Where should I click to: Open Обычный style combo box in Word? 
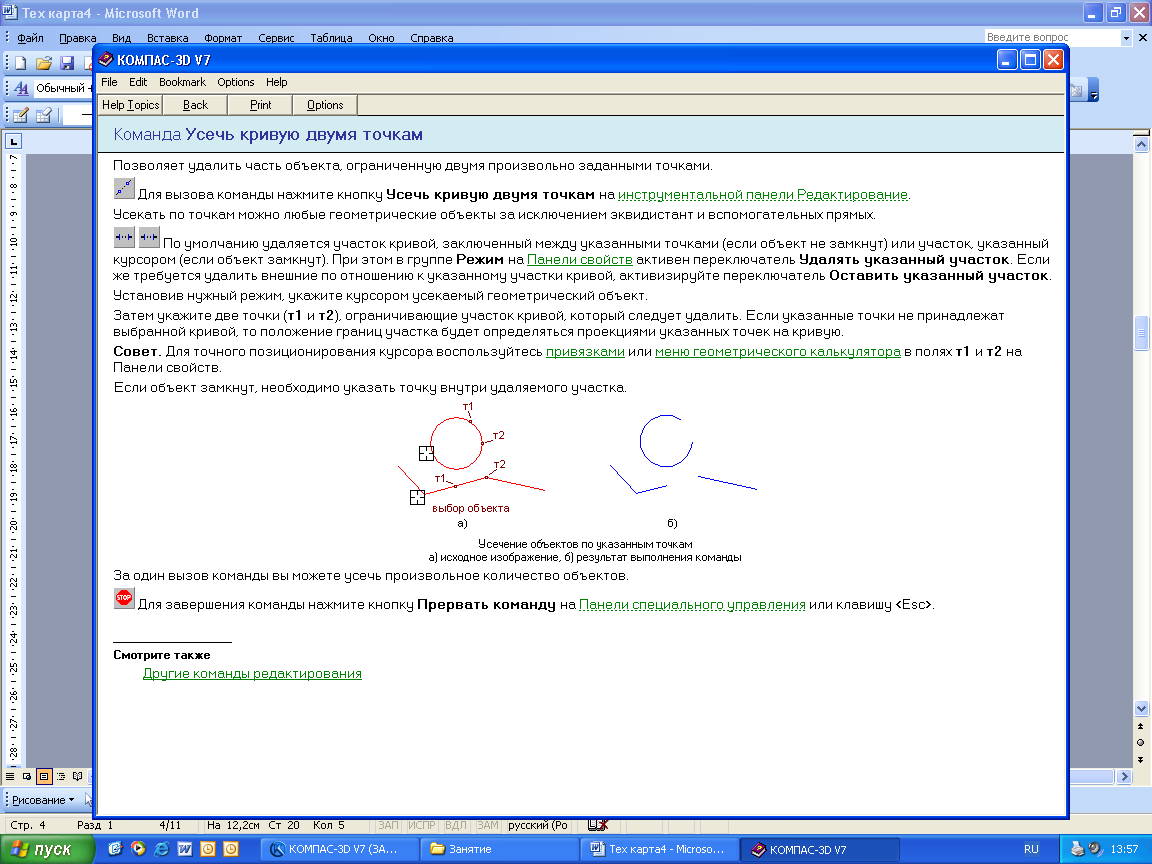[63, 88]
